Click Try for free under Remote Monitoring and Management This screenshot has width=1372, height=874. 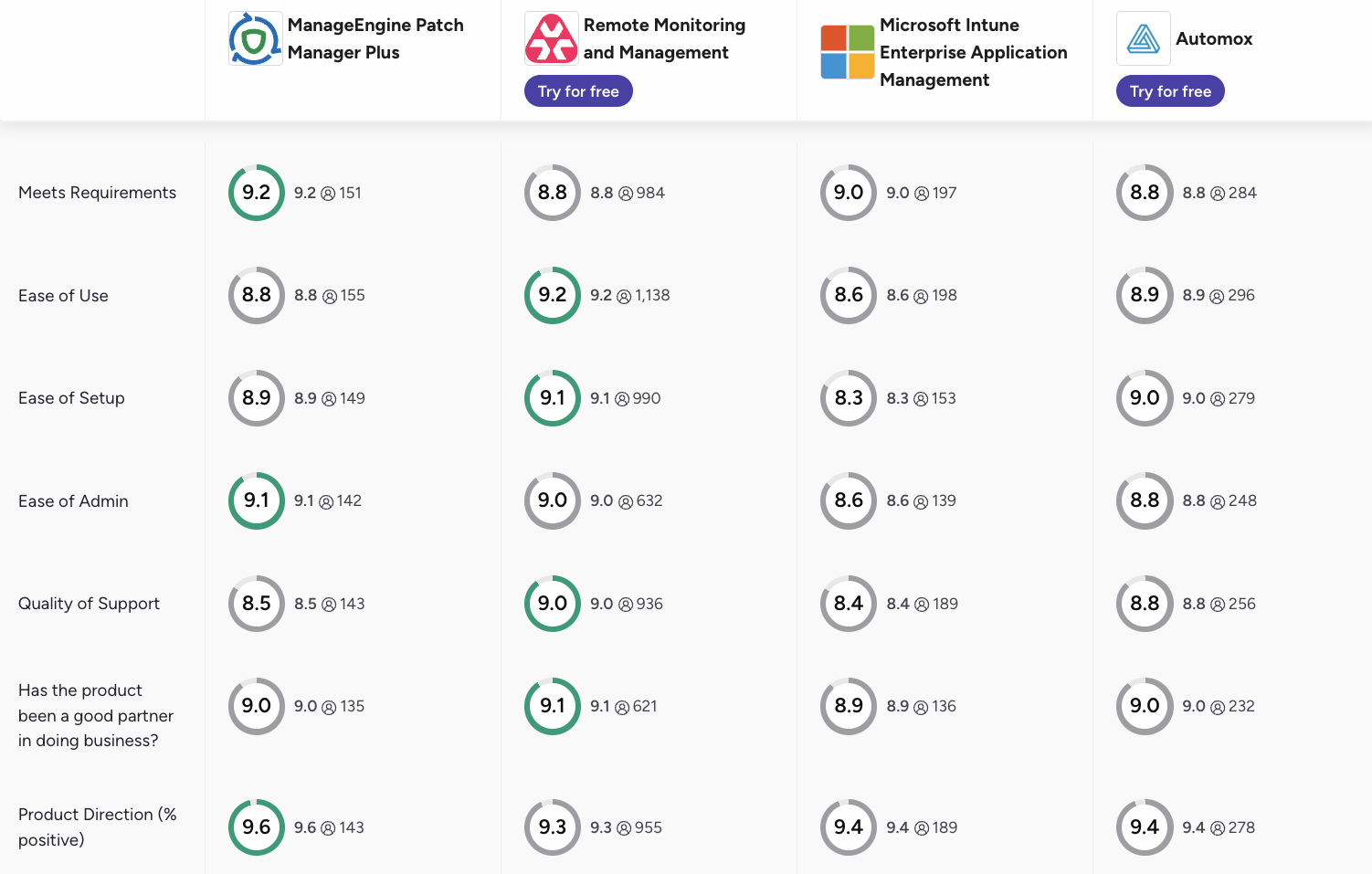(x=578, y=91)
